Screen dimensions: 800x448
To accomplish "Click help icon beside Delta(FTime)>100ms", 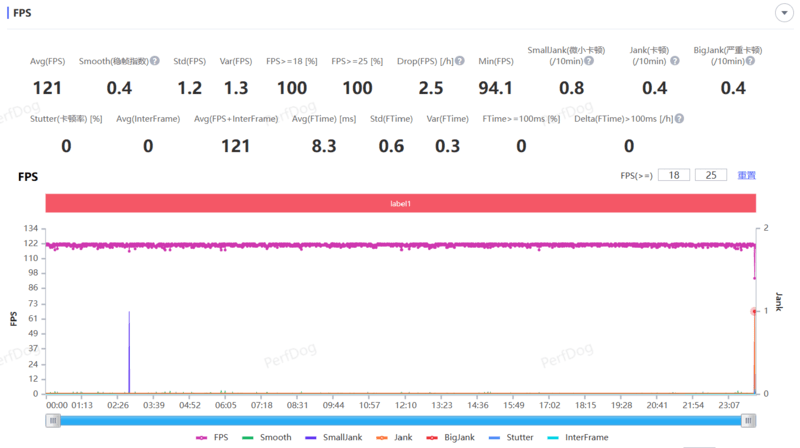I will pos(679,119).
